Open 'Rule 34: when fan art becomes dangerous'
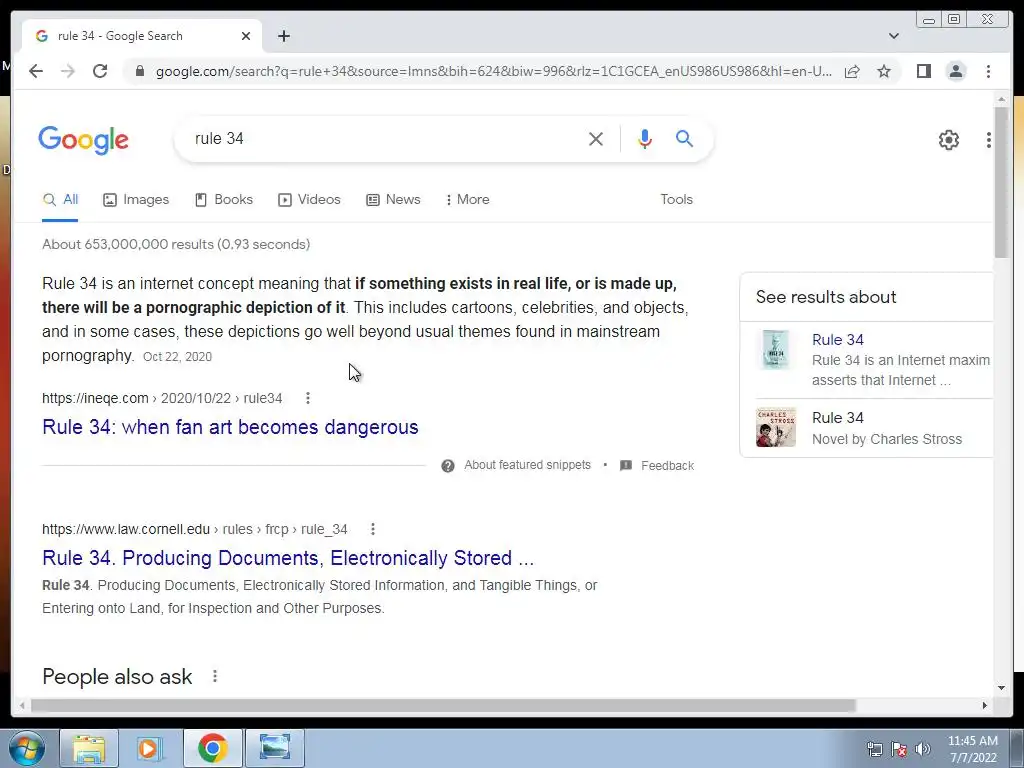 click(230, 427)
